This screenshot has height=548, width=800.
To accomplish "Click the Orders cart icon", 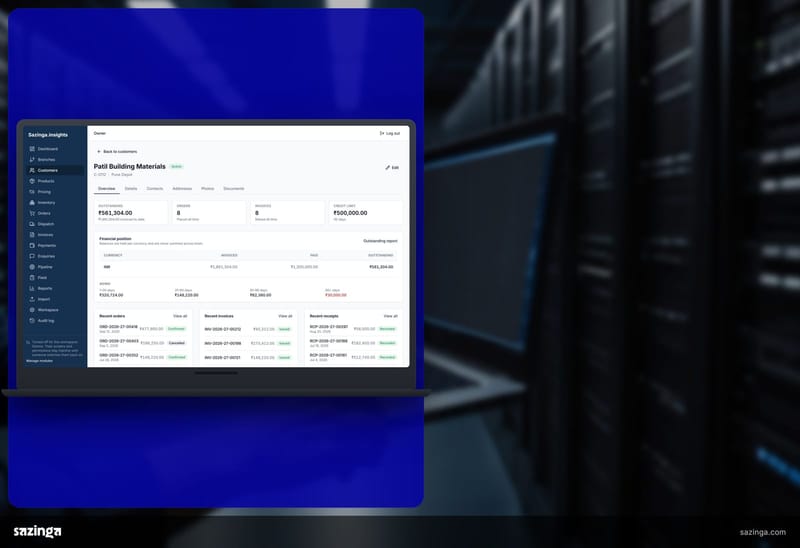I will tap(32, 213).
